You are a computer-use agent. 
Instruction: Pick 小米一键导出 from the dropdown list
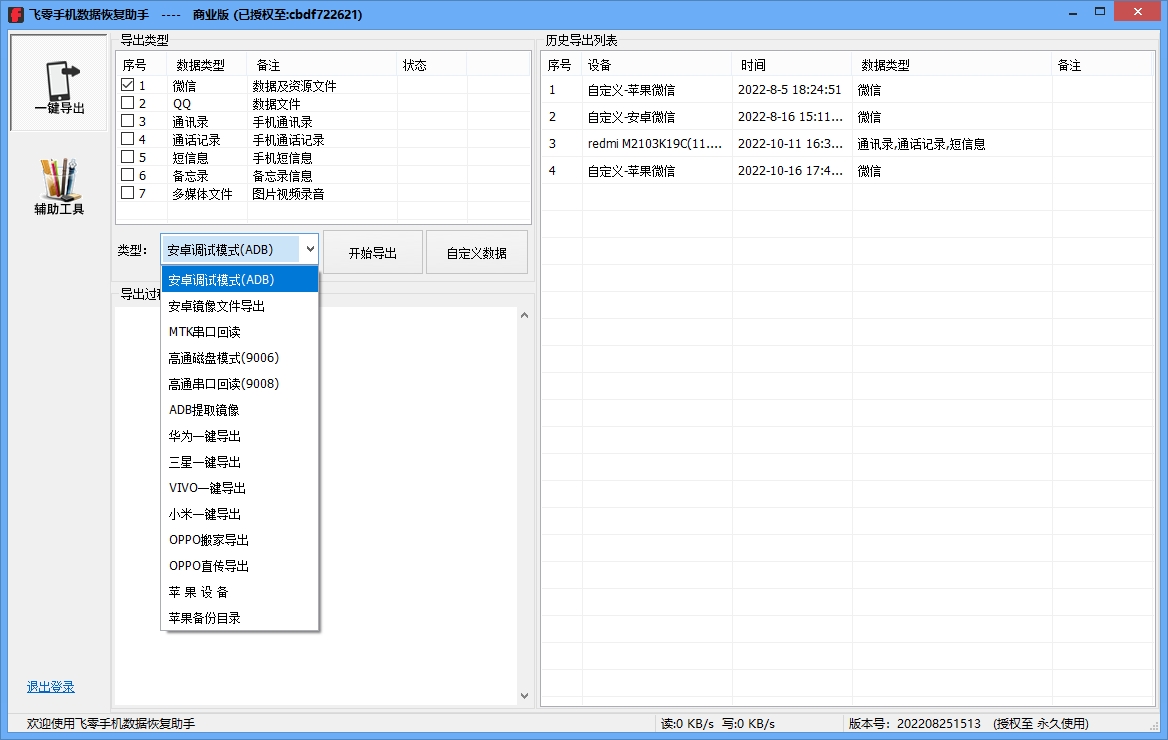pos(207,514)
